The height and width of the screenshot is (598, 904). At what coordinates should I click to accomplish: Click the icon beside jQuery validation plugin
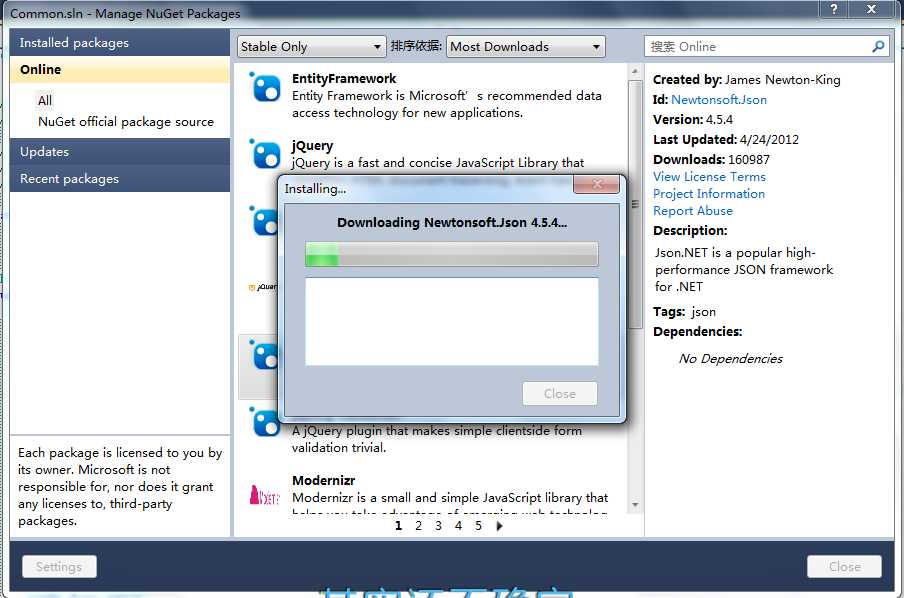(x=263, y=422)
